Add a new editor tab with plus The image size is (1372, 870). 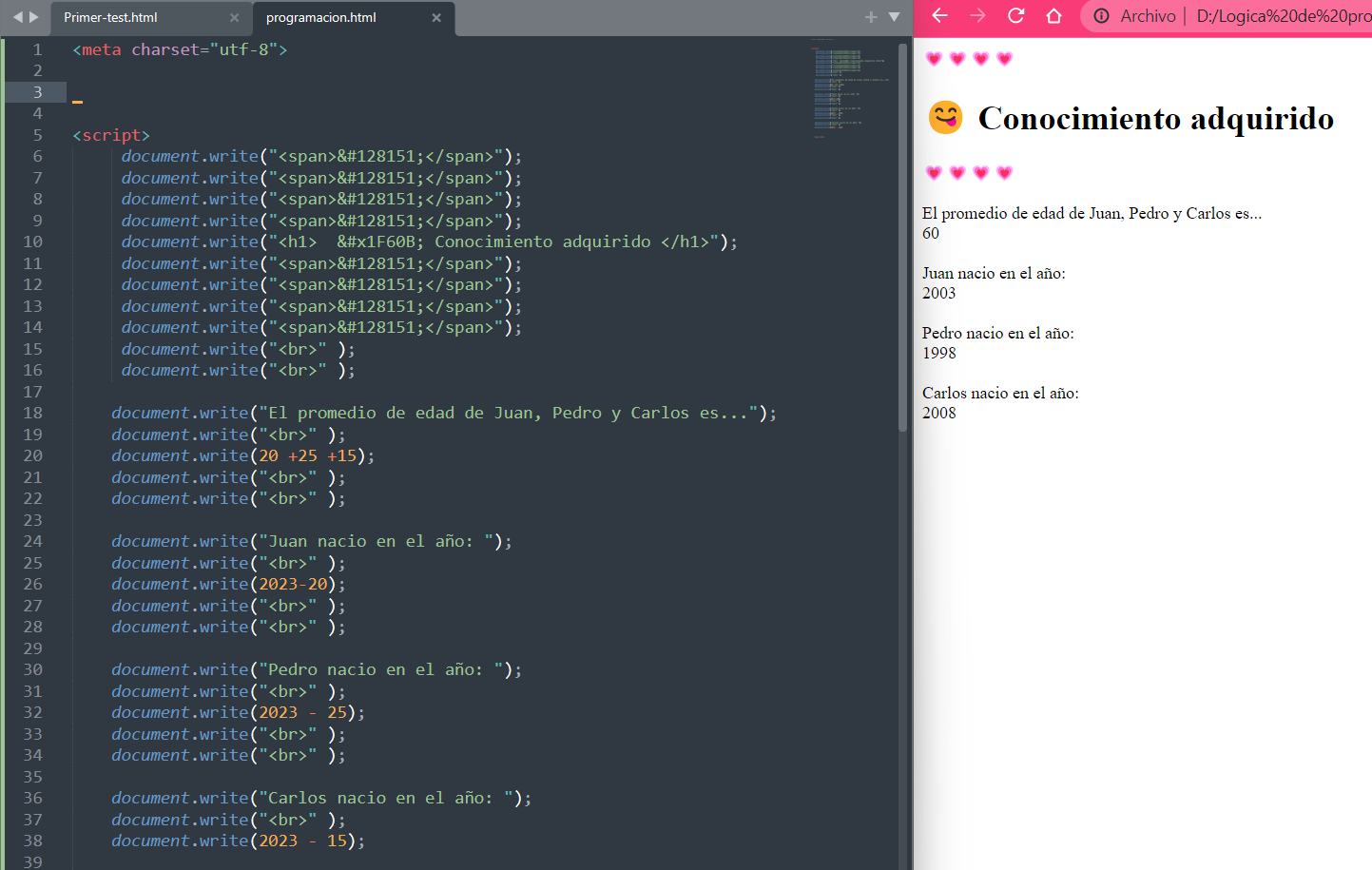tap(870, 17)
